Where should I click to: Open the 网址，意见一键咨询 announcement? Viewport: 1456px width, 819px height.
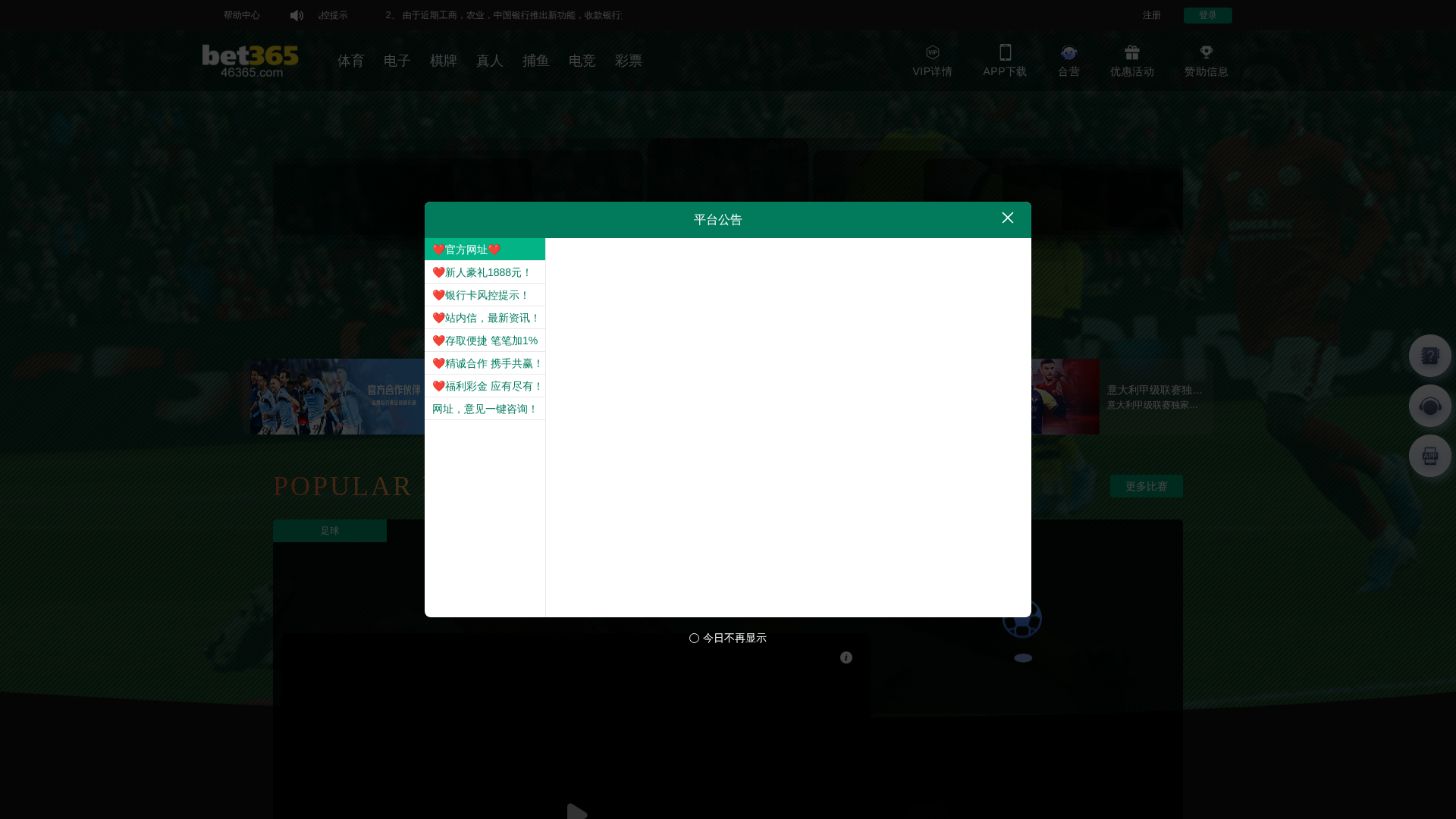pos(485,409)
